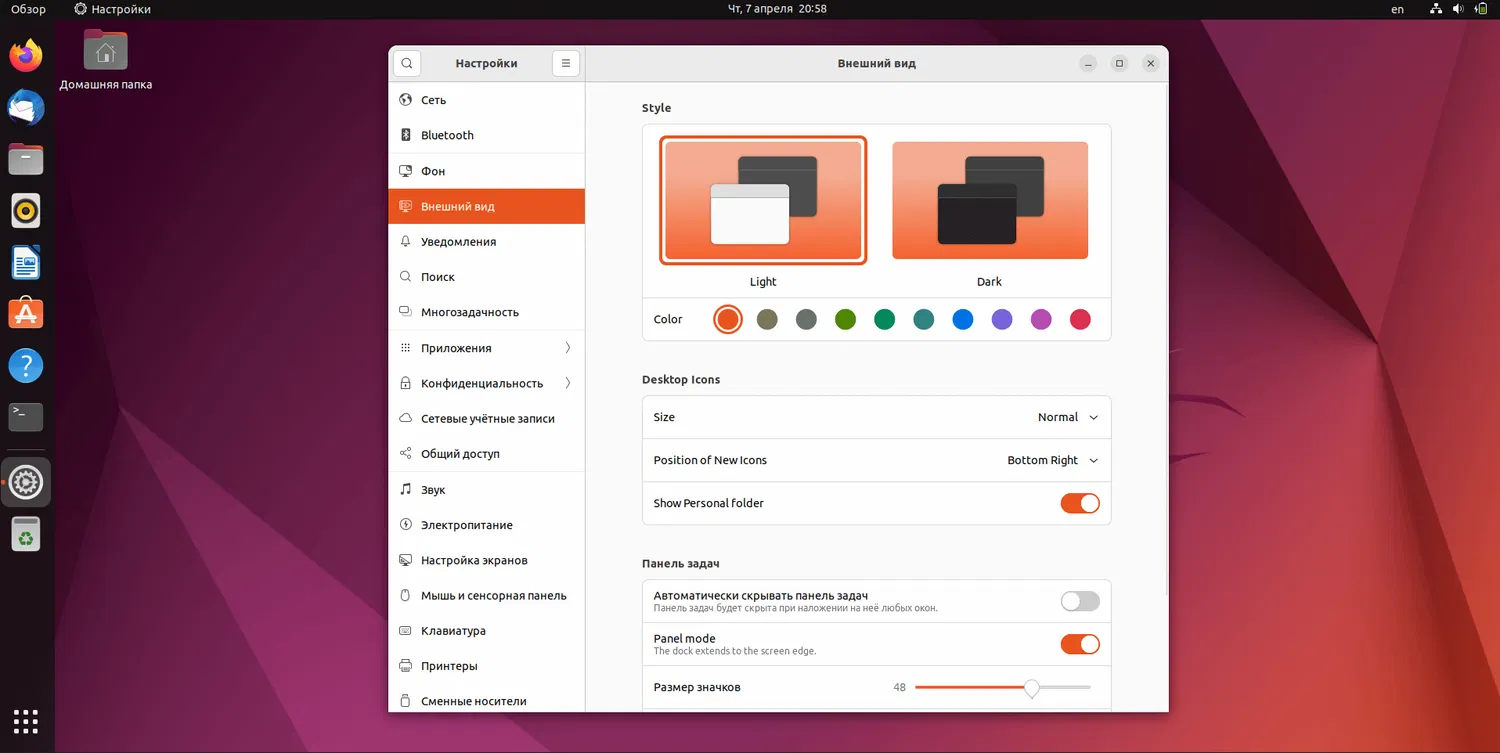Expand the Конфиденциальность section
This screenshot has height=753, width=1500.
pyautogui.click(x=486, y=383)
